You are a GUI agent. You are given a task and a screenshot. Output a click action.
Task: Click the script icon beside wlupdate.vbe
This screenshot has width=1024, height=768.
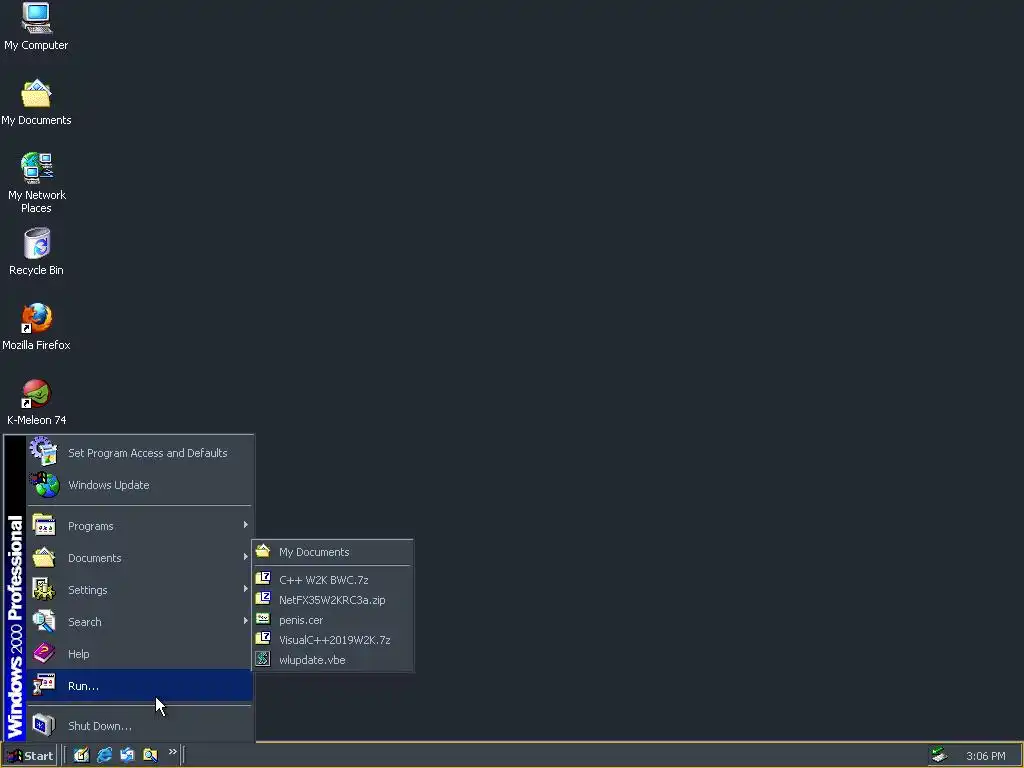click(x=263, y=658)
